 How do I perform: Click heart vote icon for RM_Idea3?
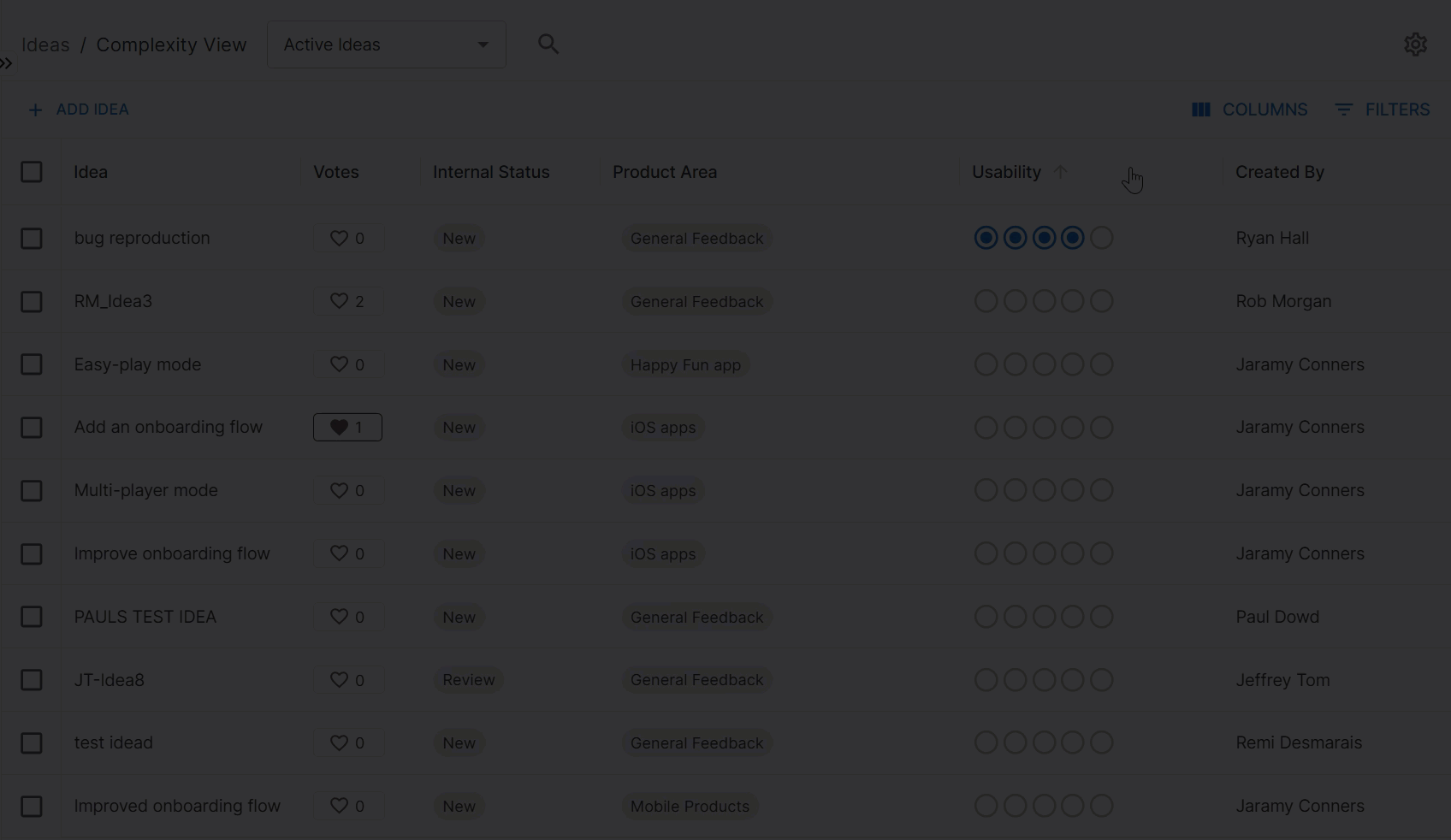click(339, 301)
